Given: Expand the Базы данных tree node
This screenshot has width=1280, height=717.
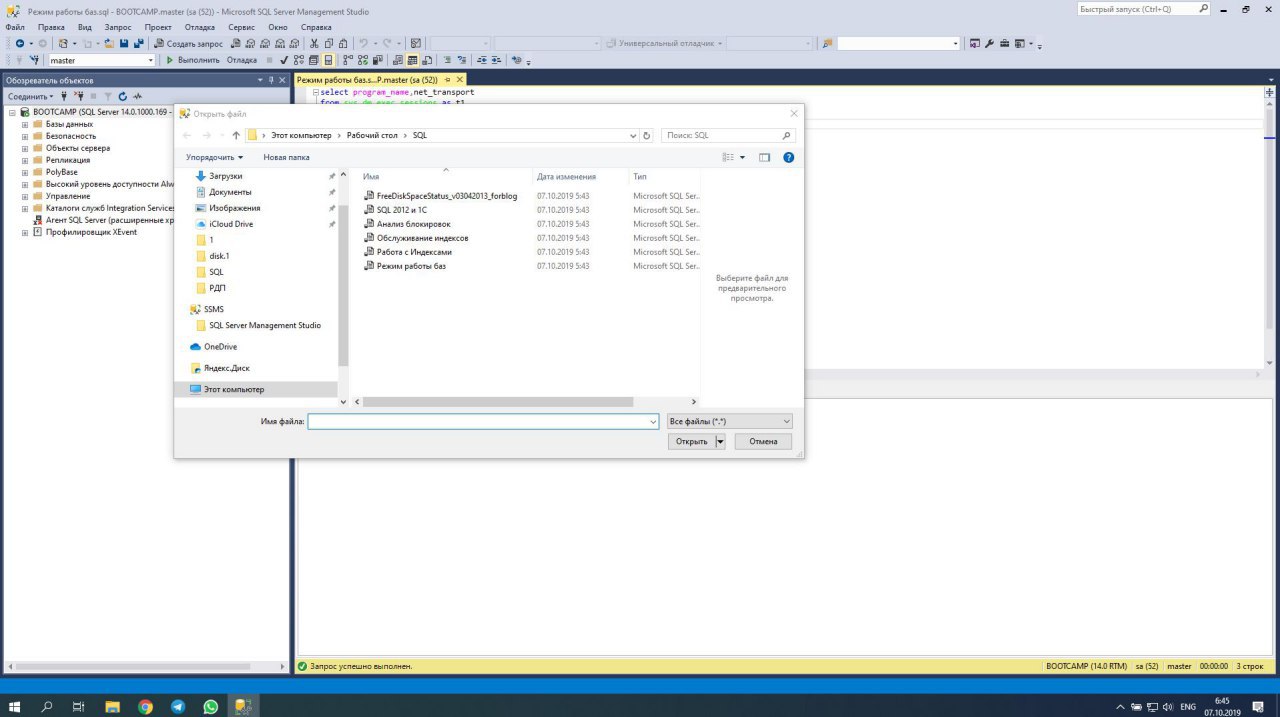Looking at the screenshot, I should click(x=25, y=124).
